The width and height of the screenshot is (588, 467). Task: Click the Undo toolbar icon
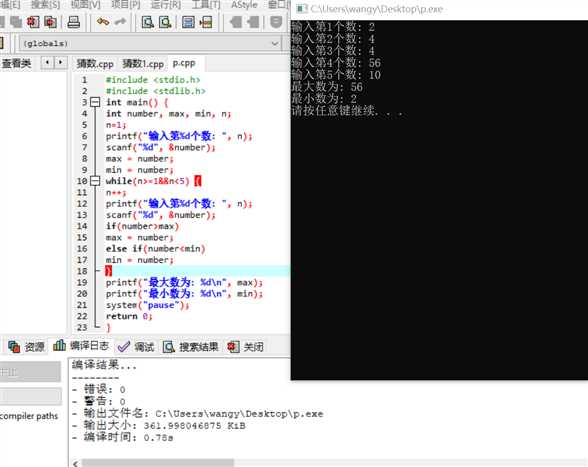(x=103, y=22)
